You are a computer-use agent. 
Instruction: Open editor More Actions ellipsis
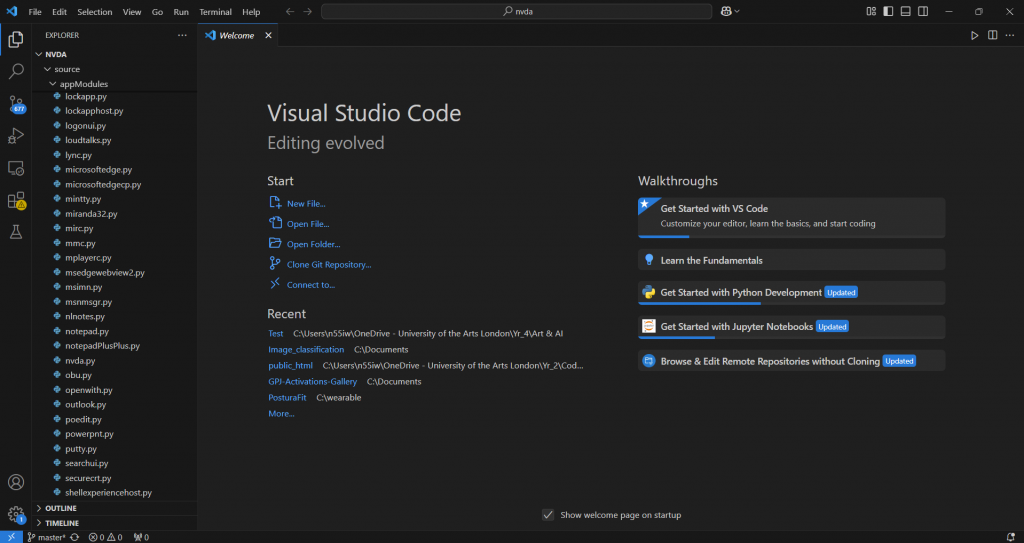pos(1010,35)
